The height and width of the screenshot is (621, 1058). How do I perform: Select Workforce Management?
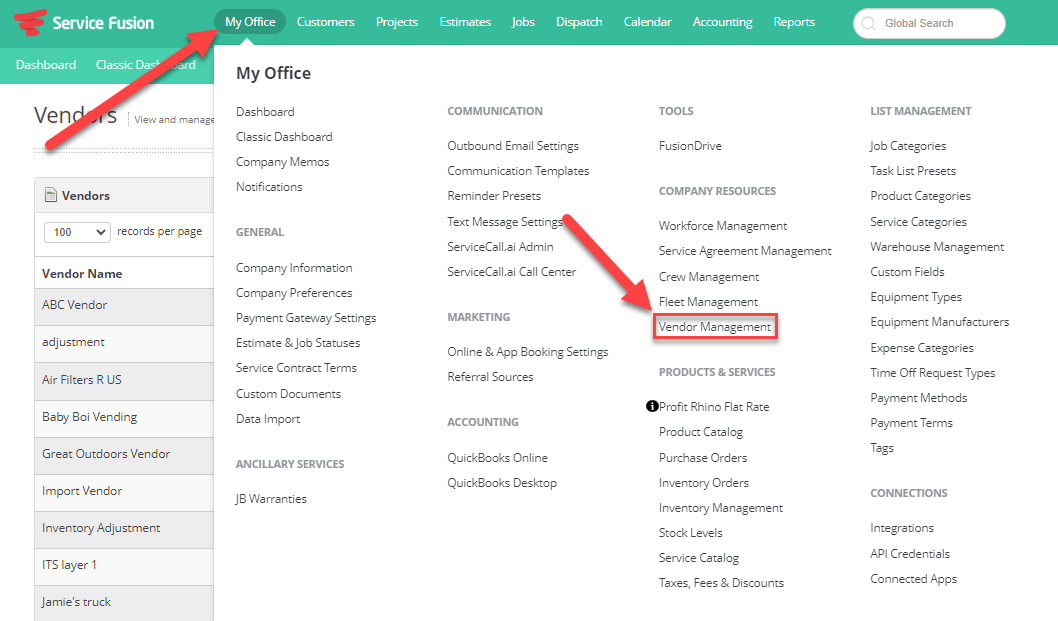pos(723,225)
